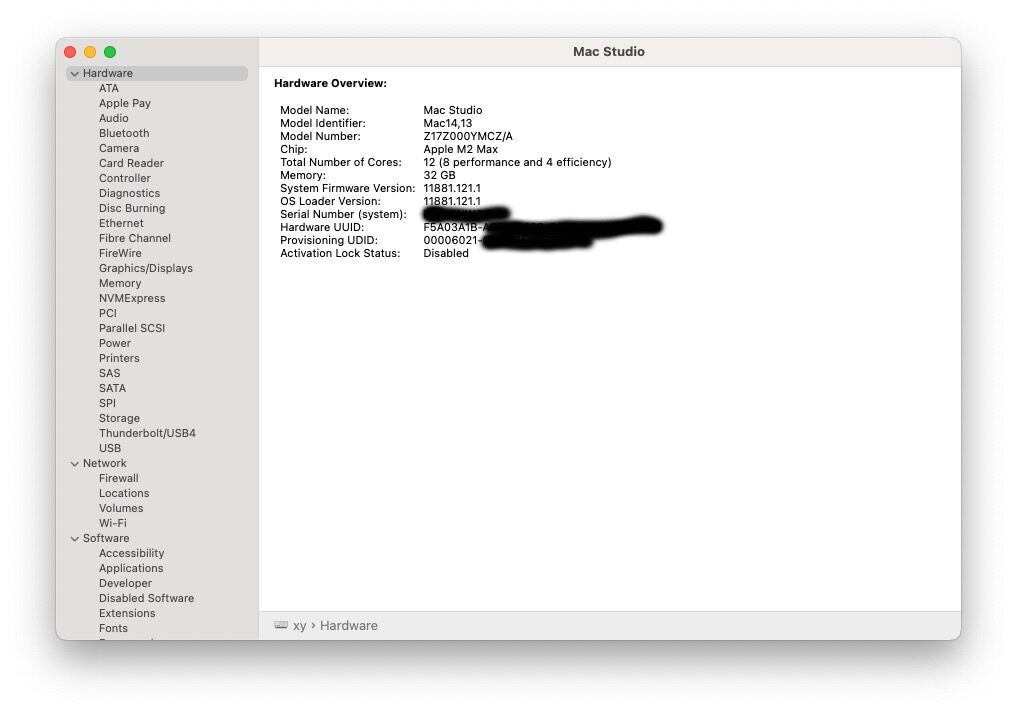This screenshot has height=714, width=1017.
Task: Open Card Reader information
Action: [x=131, y=163]
